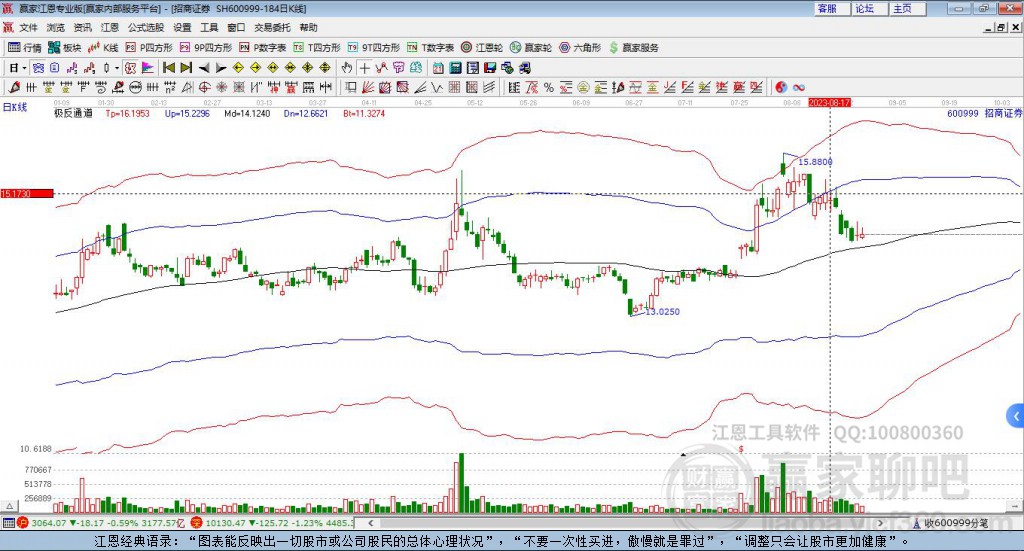The width and height of the screenshot is (1024, 551).
Task: Open the 工具 menu
Action: (209, 27)
